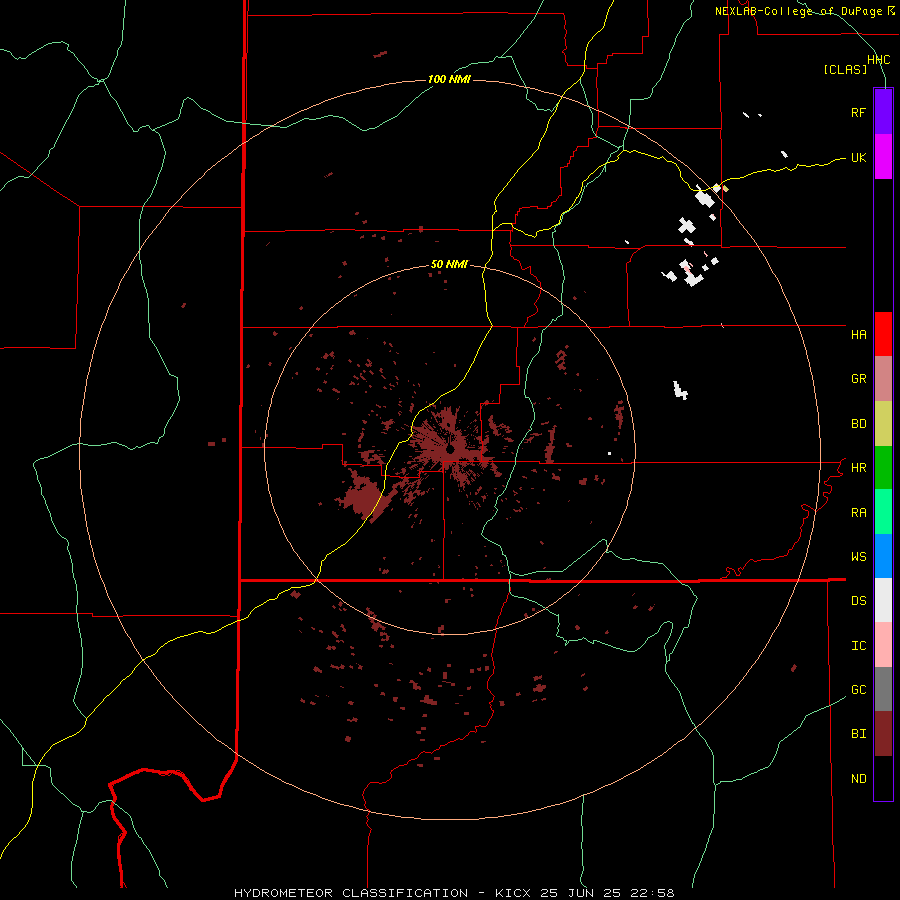Click the IC pink legend swatch

pyautogui.click(x=883, y=645)
